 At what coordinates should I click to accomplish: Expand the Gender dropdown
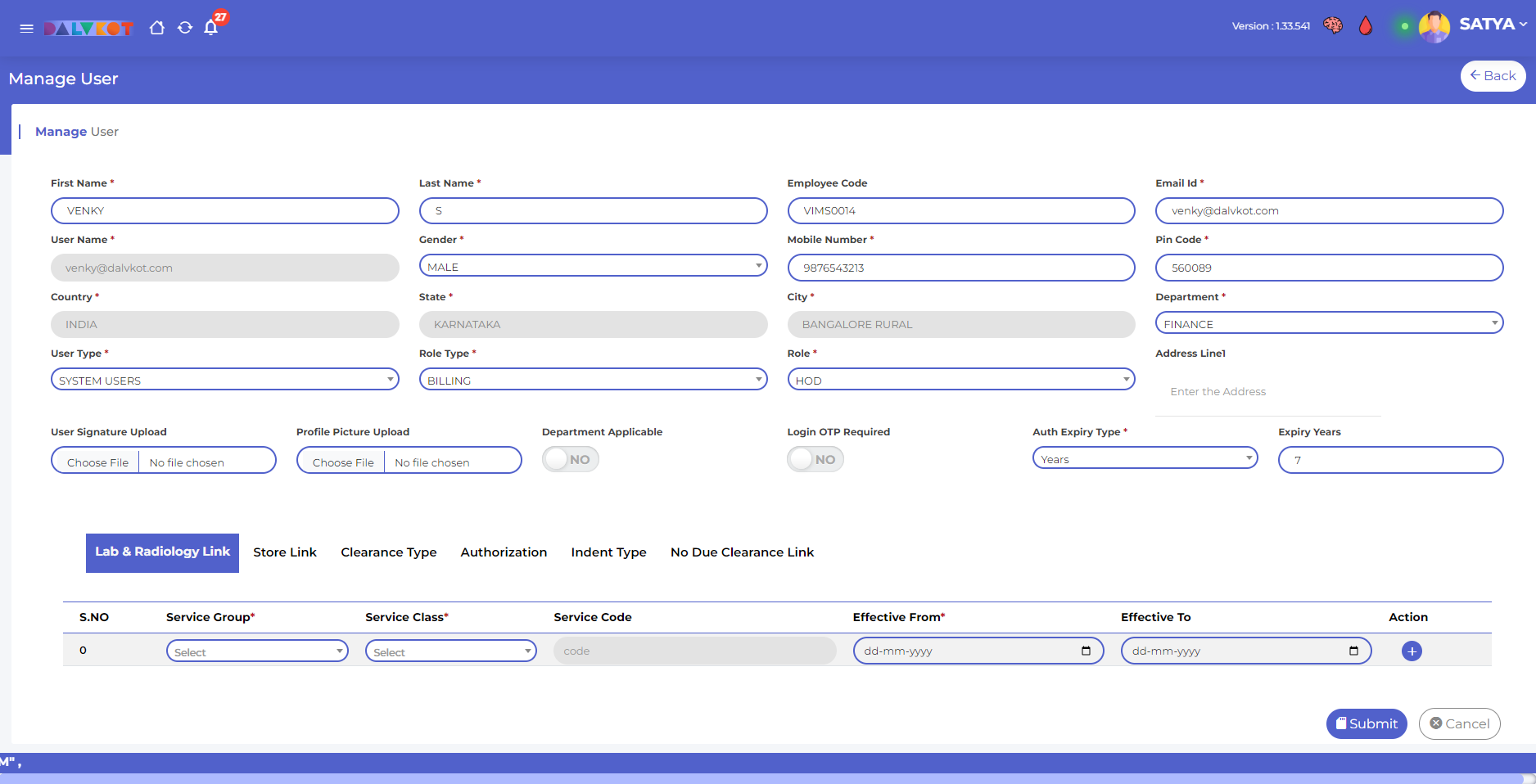(x=593, y=267)
